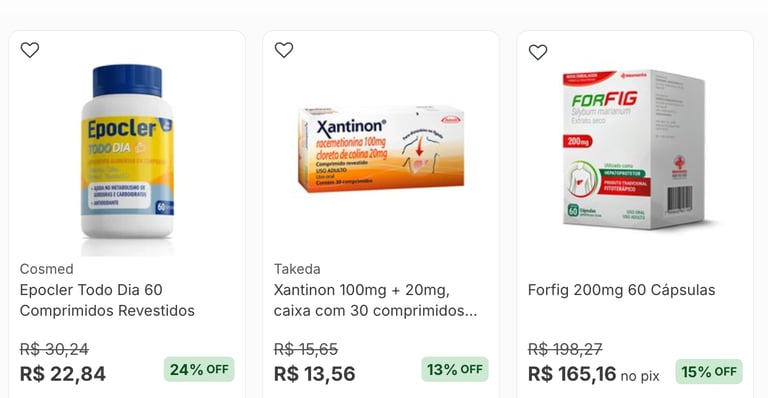Favorite the Xantinon product with heart icon
The height and width of the screenshot is (398, 768).
point(284,50)
